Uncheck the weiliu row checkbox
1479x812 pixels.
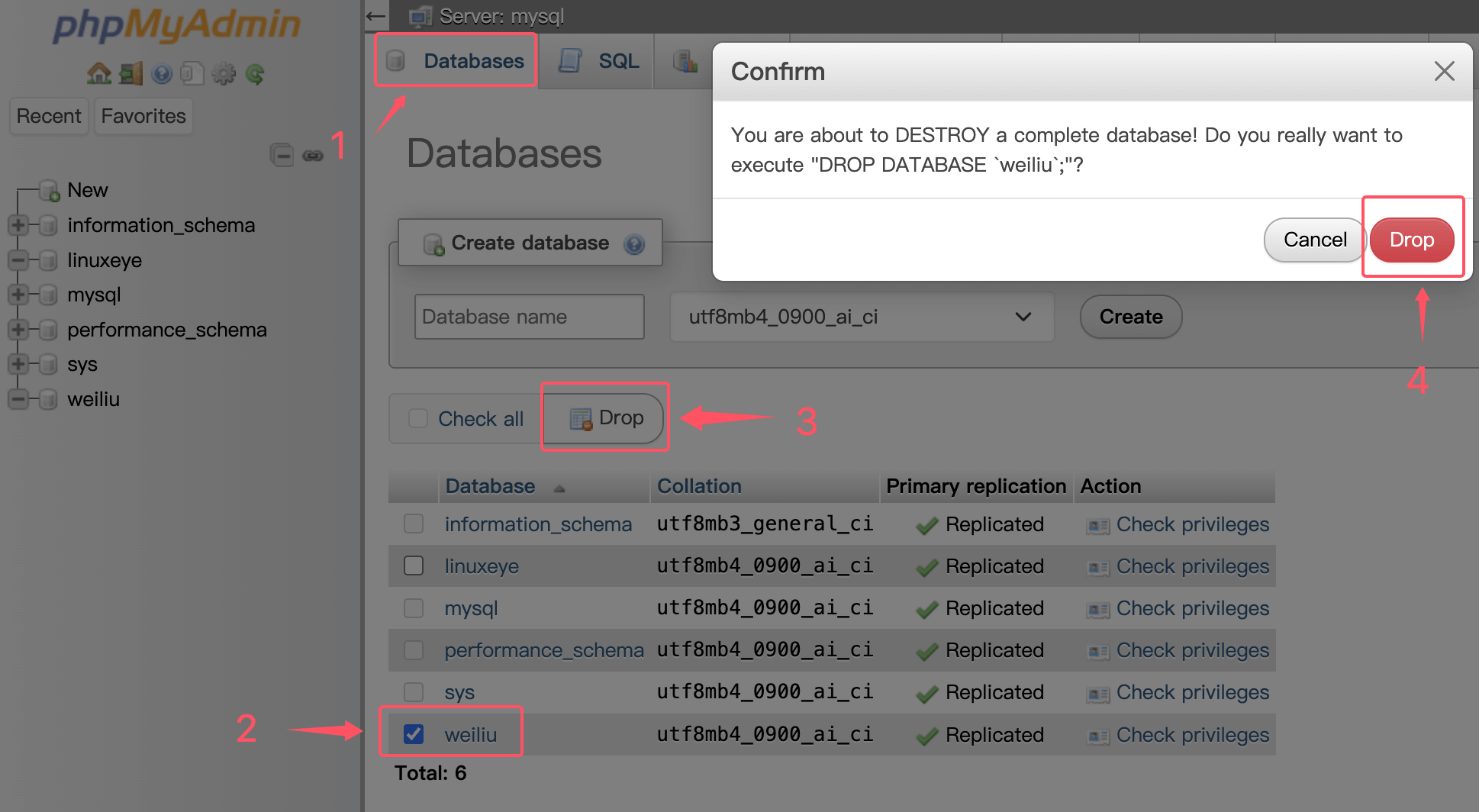point(414,734)
